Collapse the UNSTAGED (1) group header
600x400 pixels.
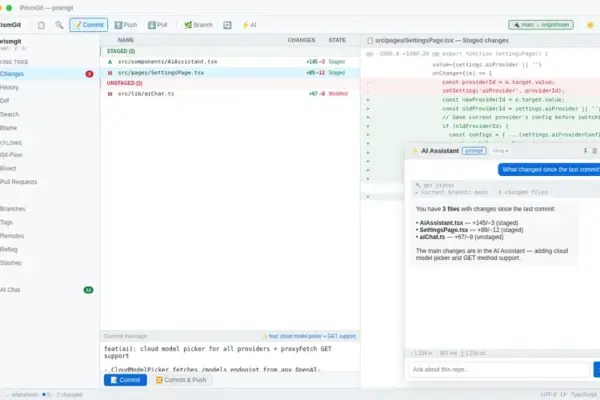tap(230, 83)
